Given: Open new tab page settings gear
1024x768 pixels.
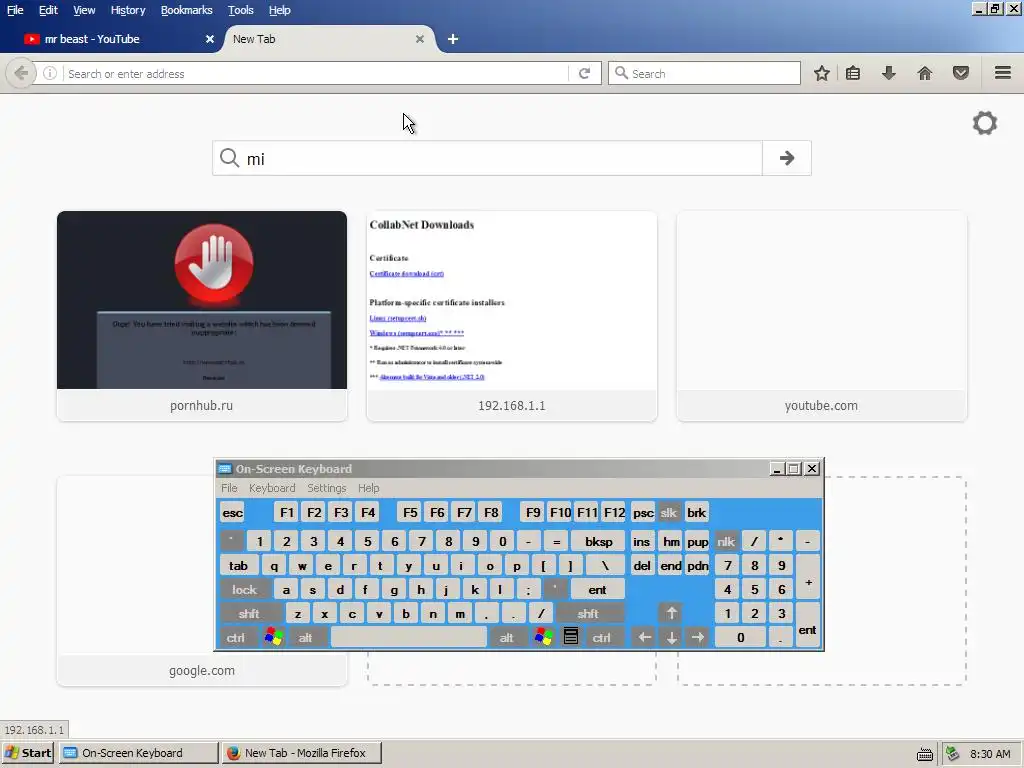Looking at the screenshot, I should point(985,123).
